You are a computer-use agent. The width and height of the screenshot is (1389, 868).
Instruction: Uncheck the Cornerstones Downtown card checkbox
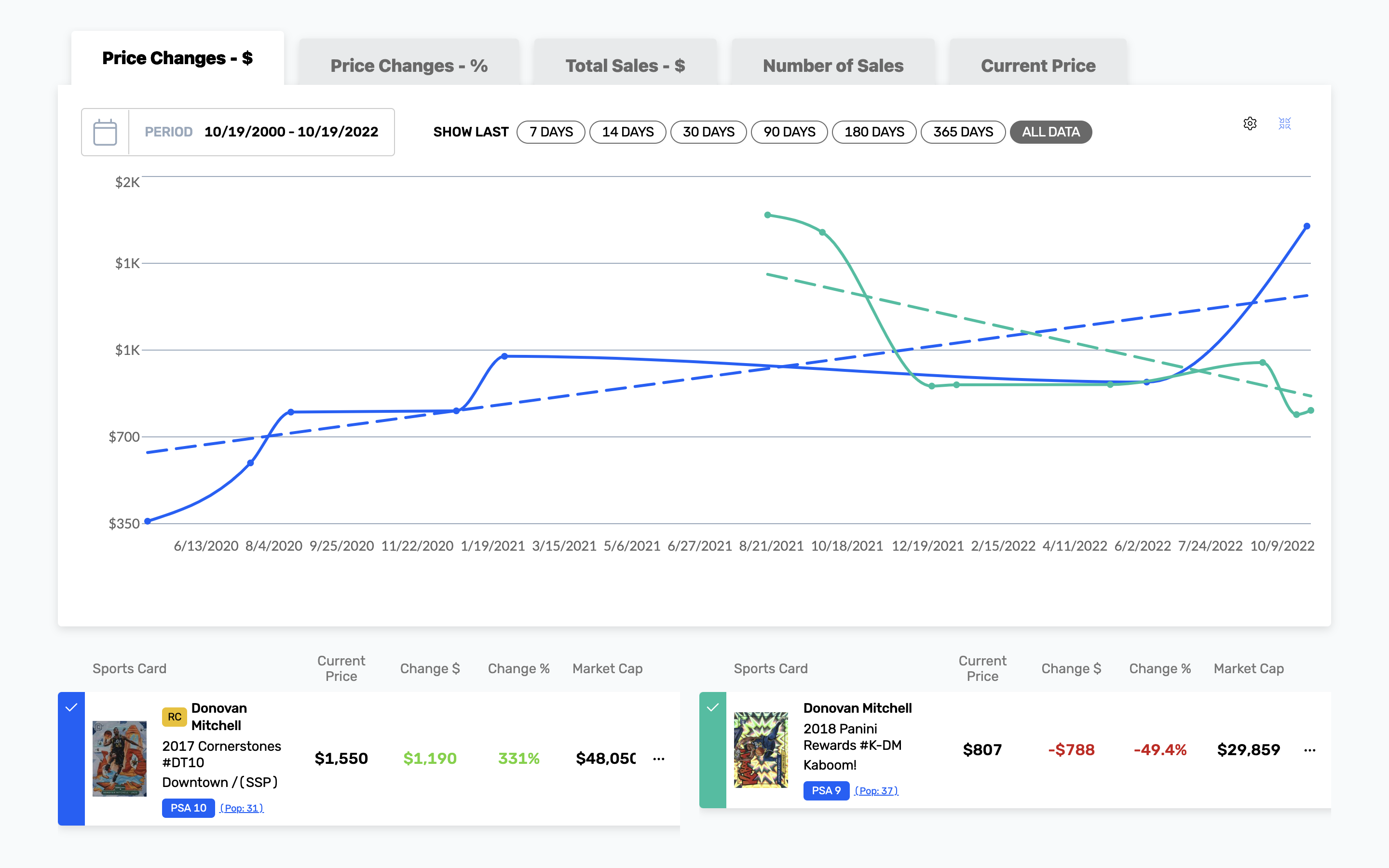[x=71, y=707]
